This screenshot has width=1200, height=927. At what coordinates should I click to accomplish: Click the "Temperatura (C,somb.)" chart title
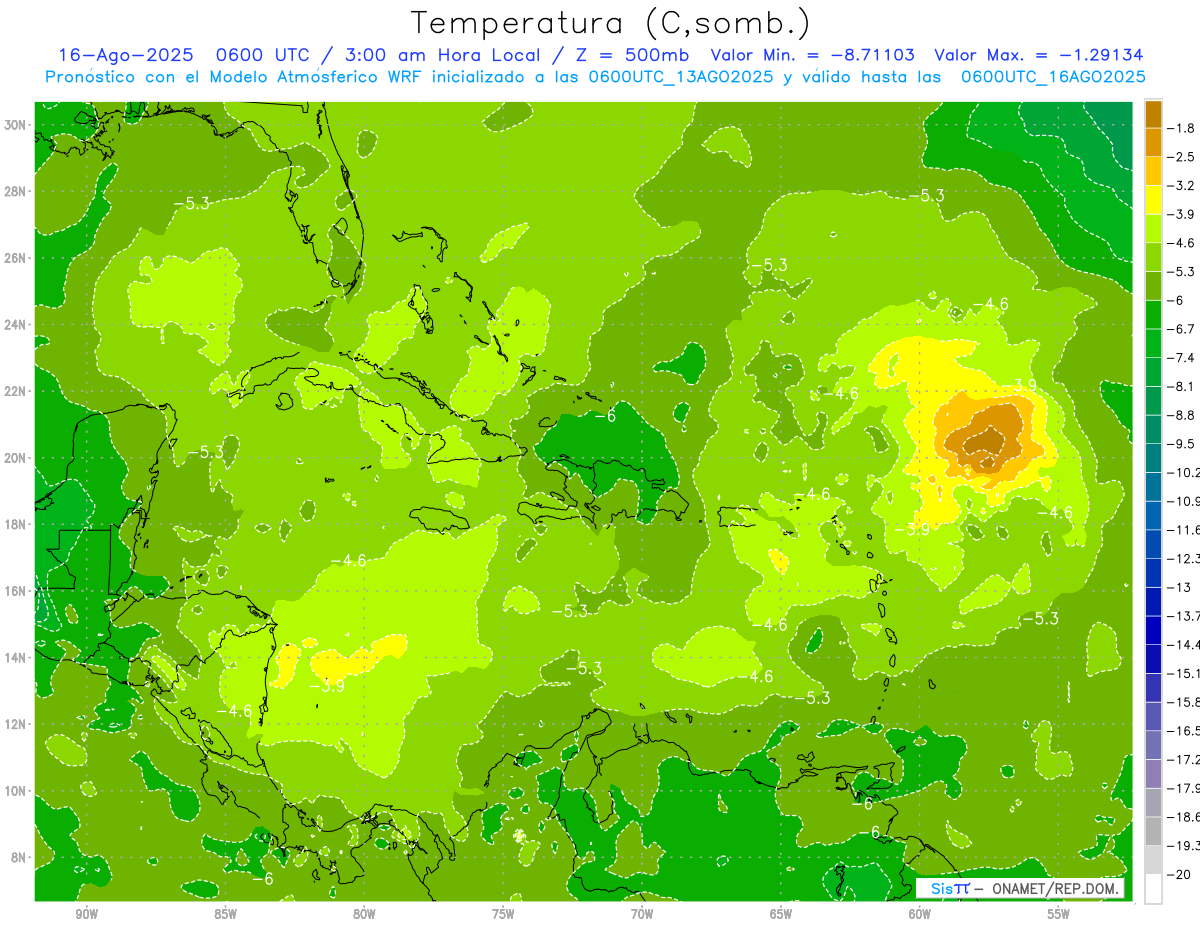tap(611, 23)
